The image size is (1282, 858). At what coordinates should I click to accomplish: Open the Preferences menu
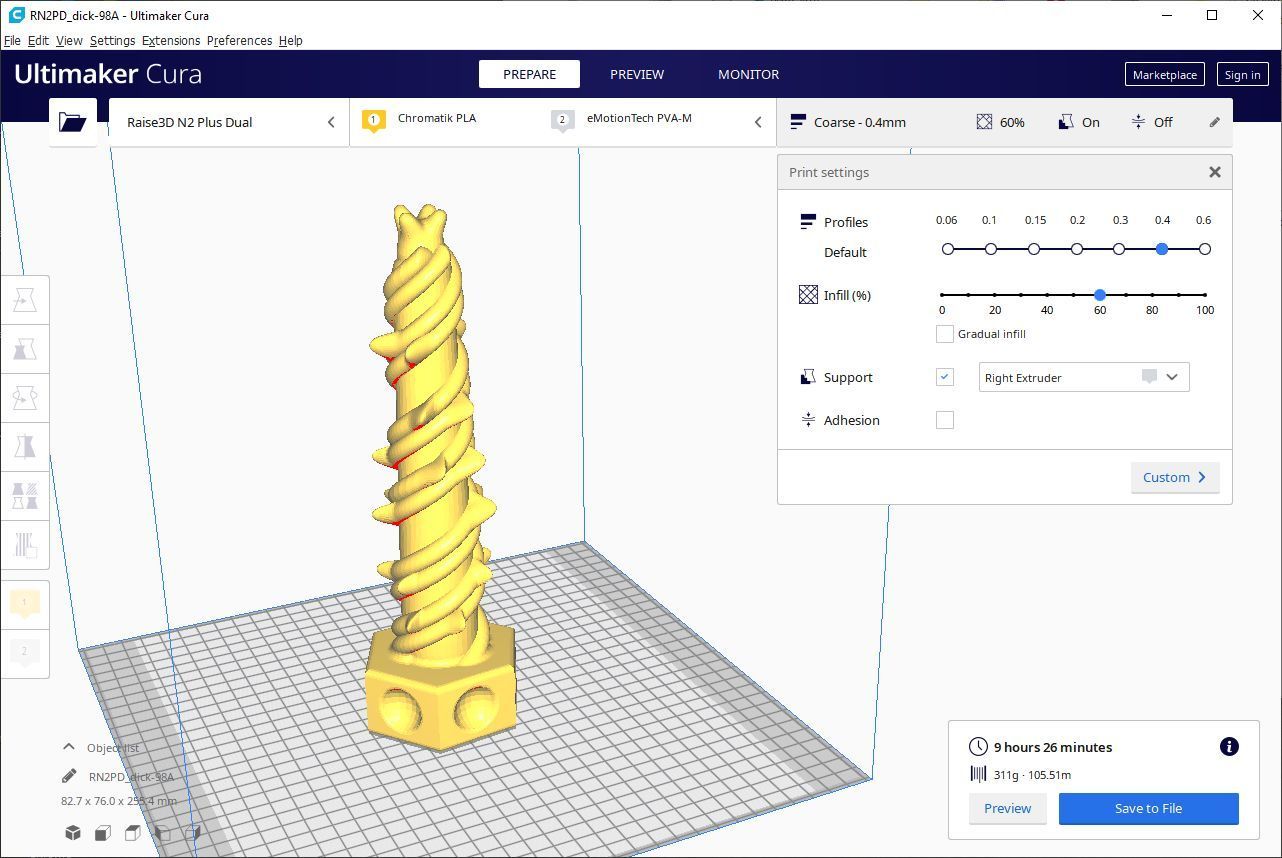(239, 41)
